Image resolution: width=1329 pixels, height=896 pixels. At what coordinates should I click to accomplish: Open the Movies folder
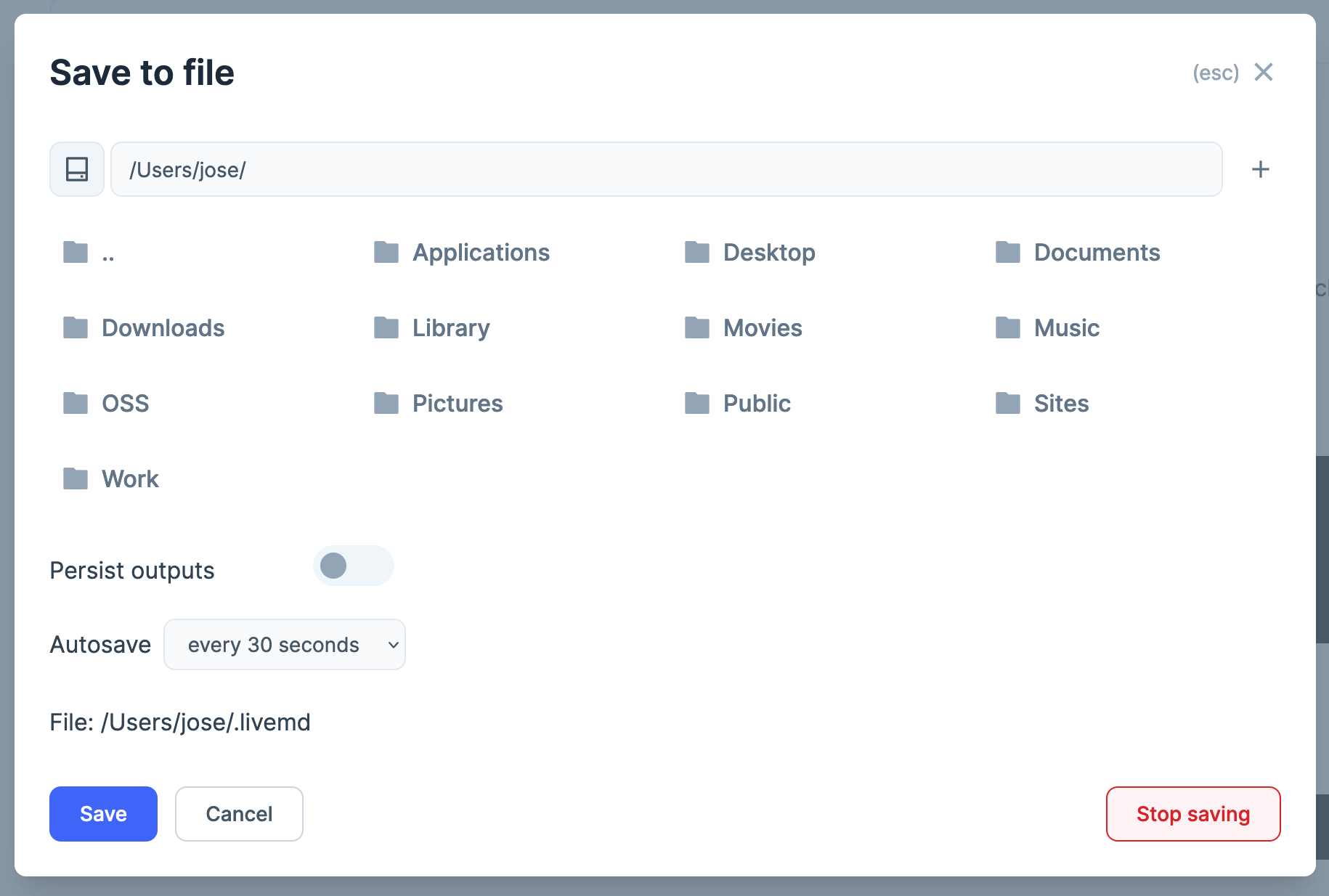[762, 328]
